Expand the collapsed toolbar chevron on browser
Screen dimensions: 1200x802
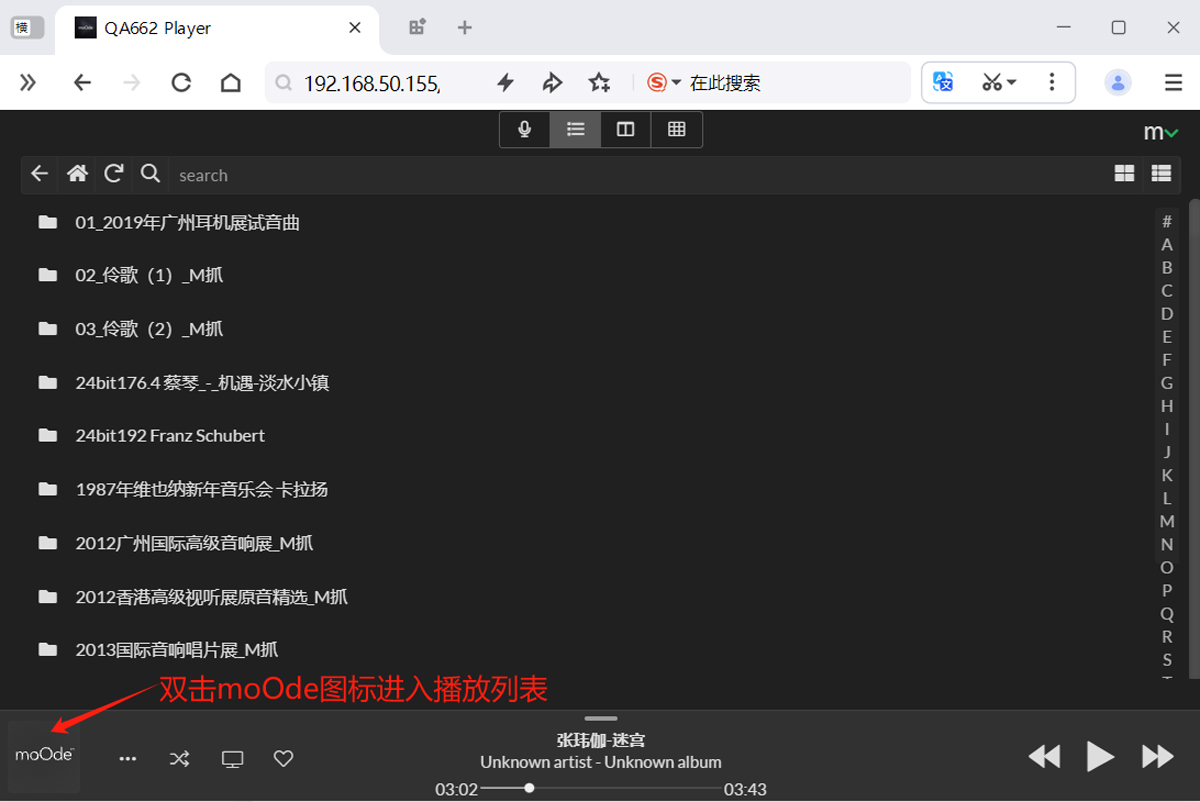(x=27, y=82)
